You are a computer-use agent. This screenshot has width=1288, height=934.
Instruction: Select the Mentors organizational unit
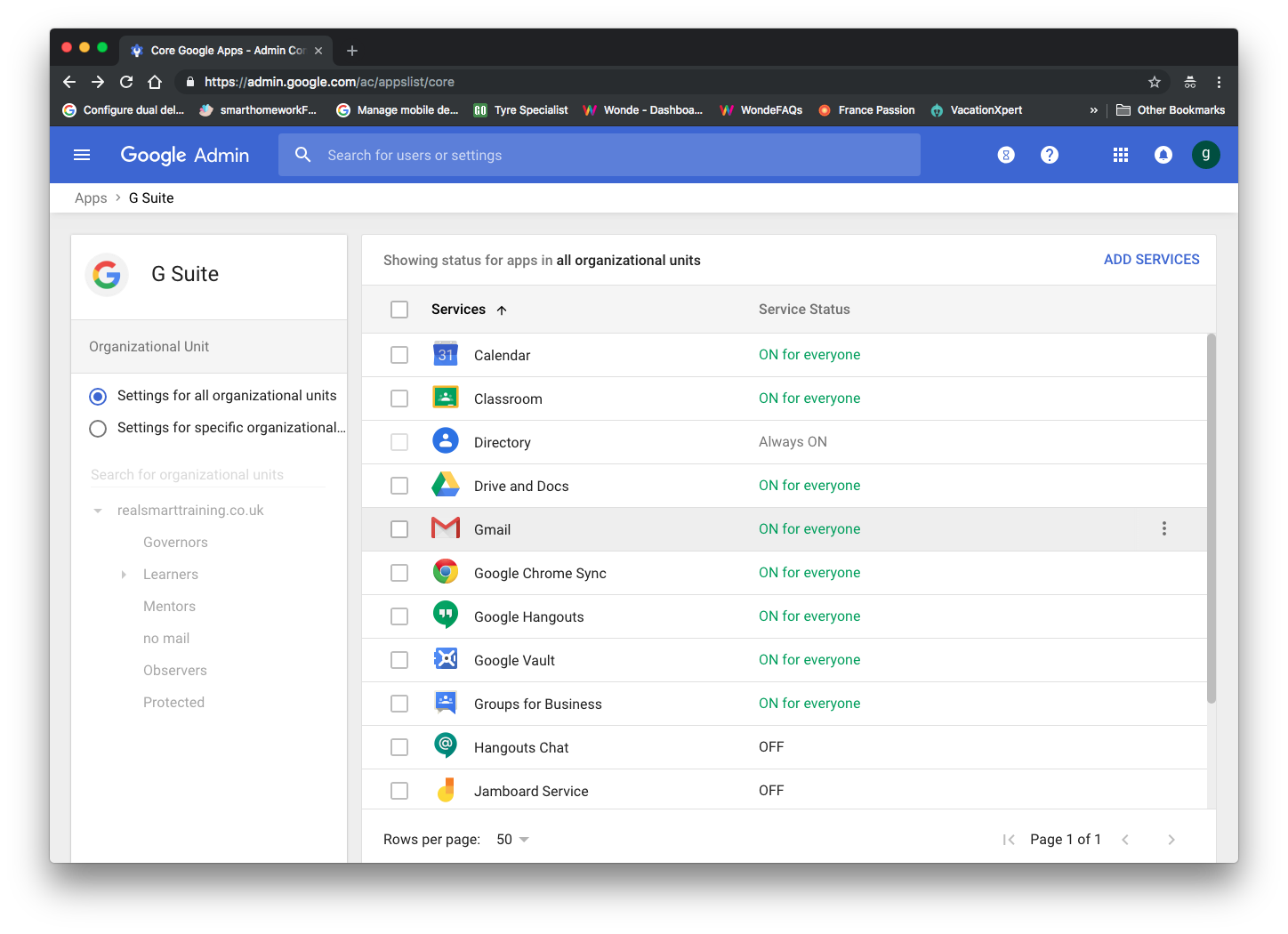pyautogui.click(x=169, y=607)
